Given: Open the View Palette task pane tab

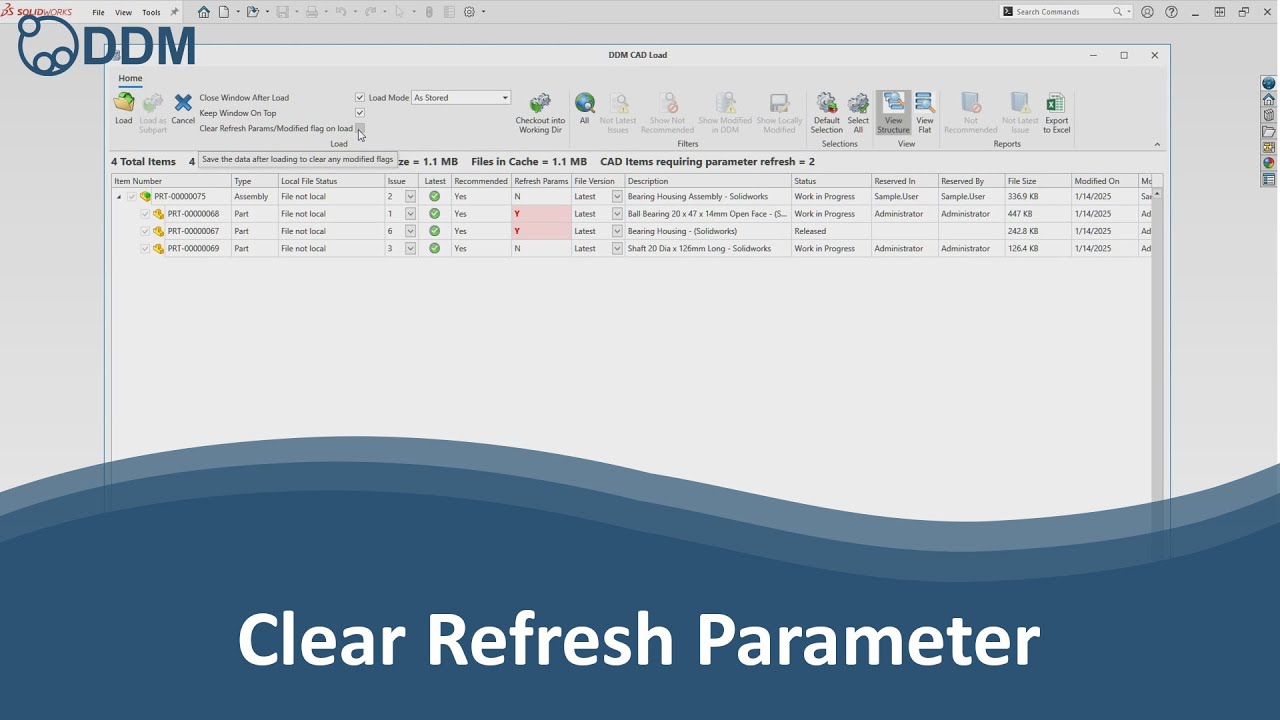Looking at the screenshot, I should [1269, 147].
